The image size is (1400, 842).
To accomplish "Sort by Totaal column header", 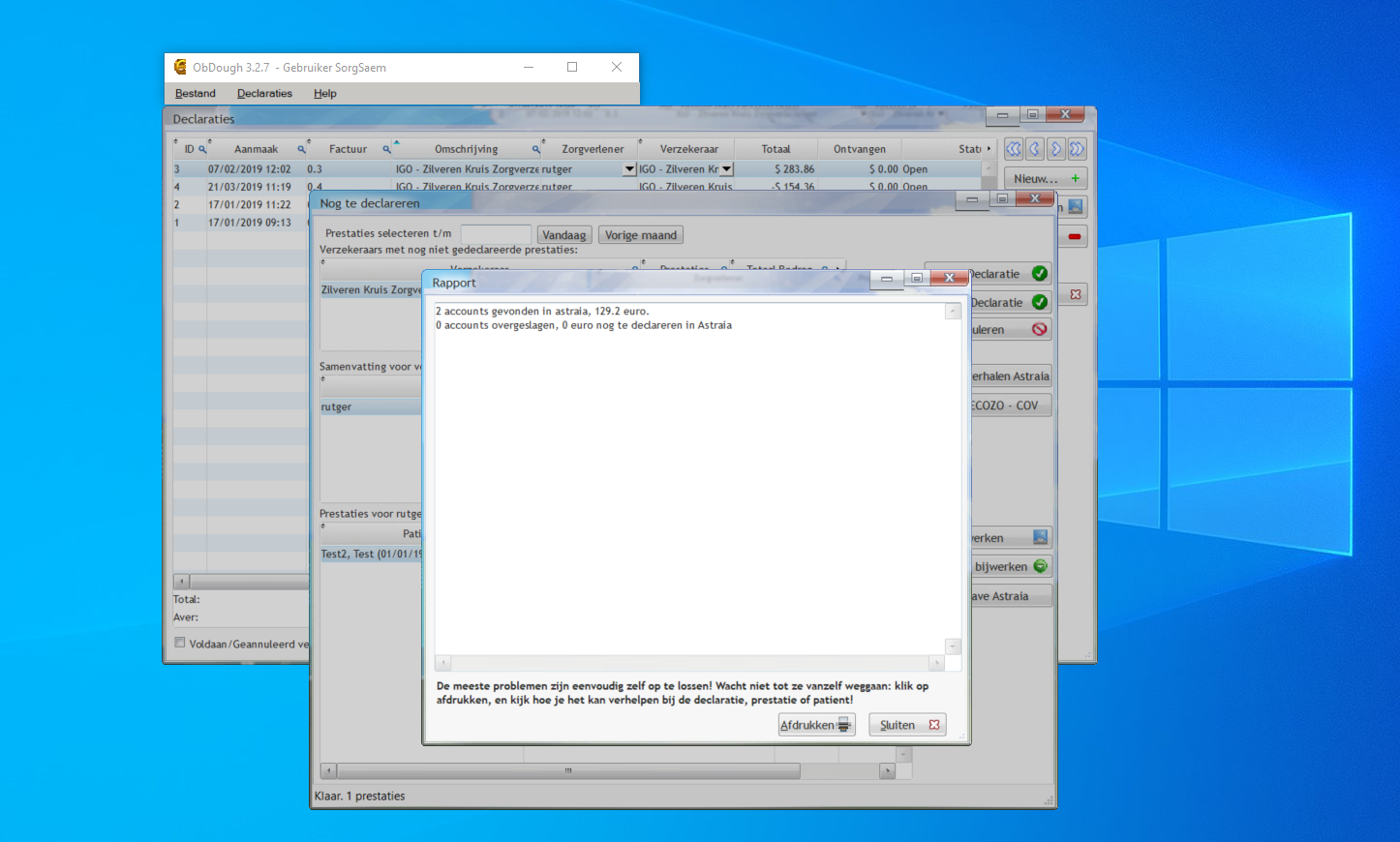I will 776,149.
